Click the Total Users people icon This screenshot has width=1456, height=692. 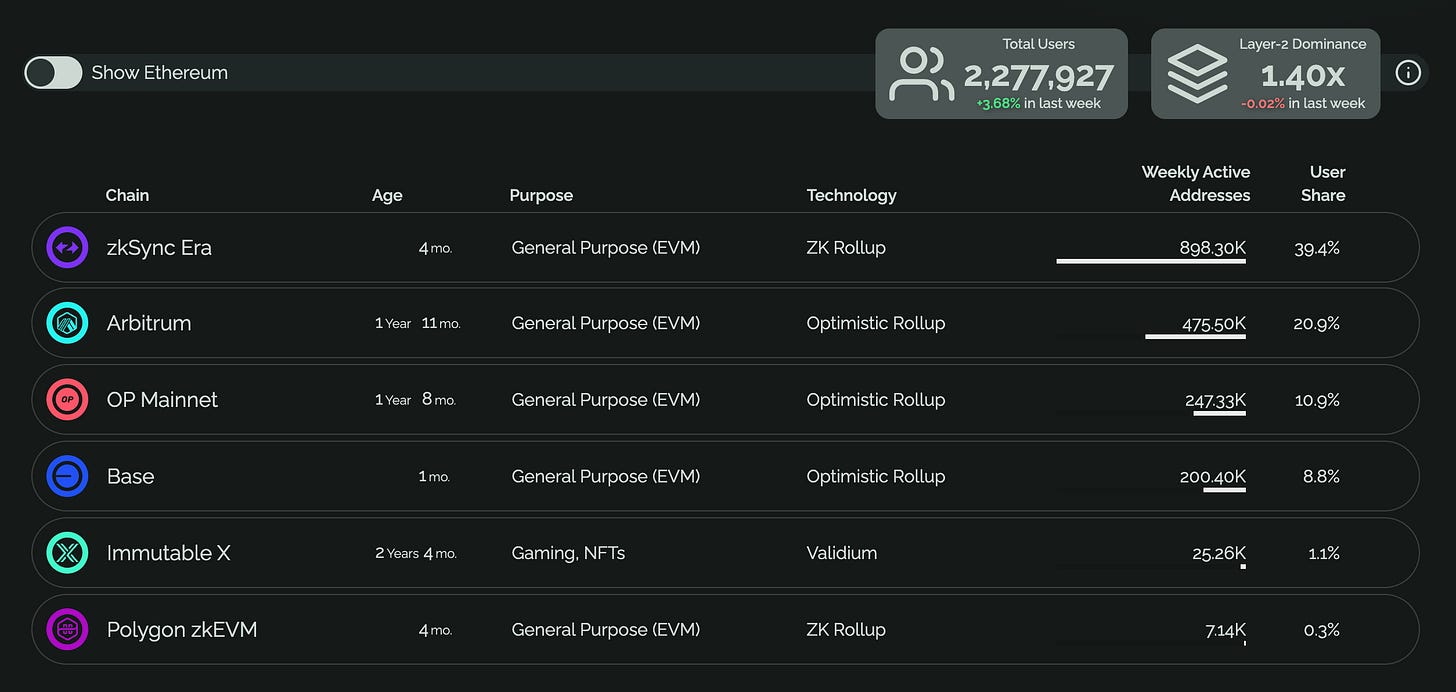coord(921,74)
